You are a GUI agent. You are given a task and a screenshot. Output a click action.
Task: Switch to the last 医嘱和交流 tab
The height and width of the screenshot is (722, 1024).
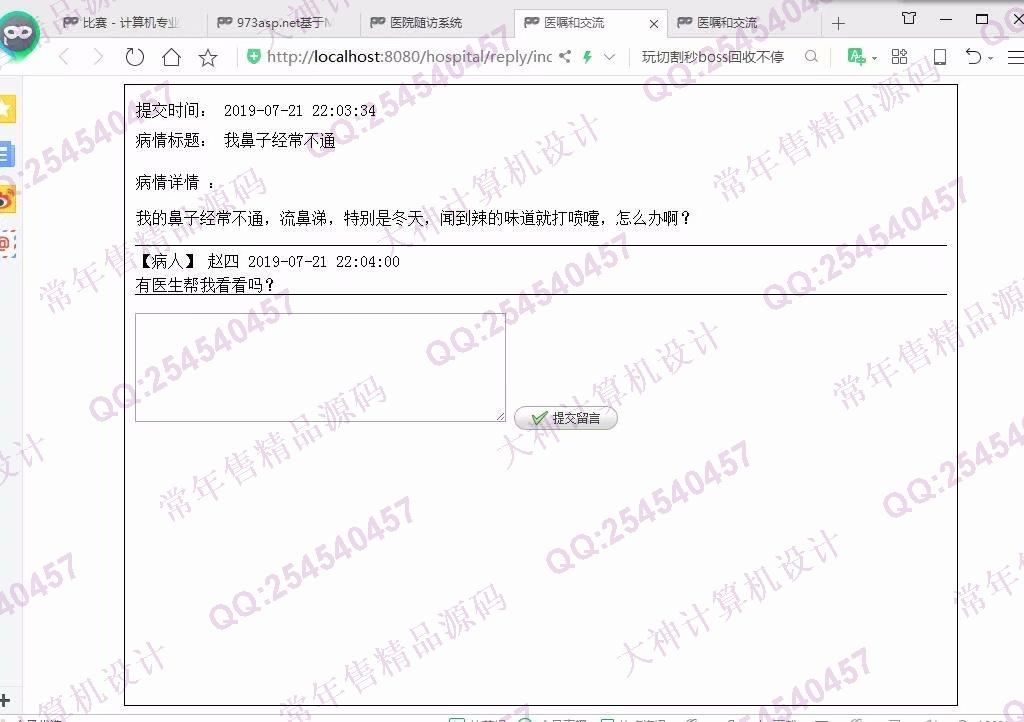pos(744,23)
